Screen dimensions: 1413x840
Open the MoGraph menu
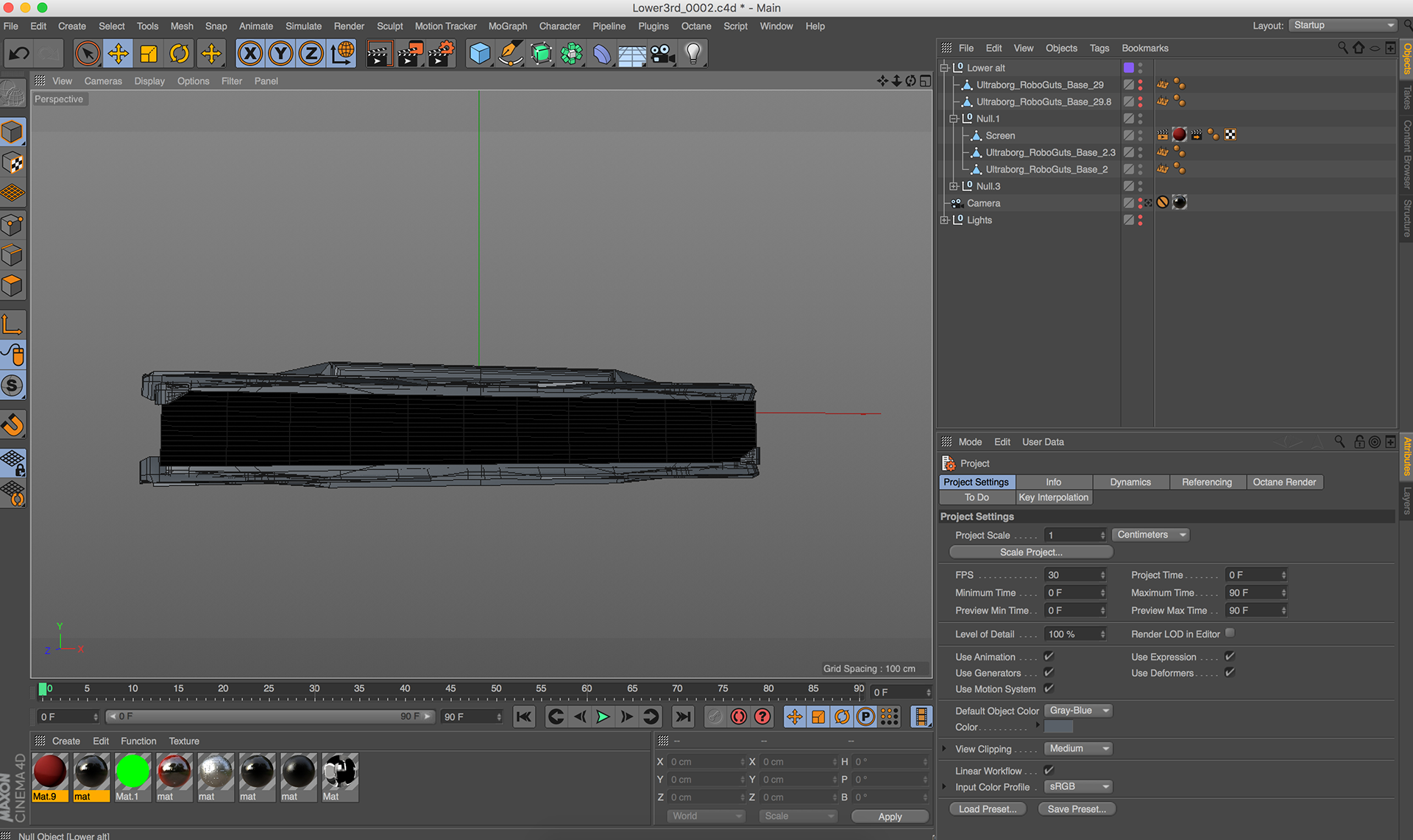tap(507, 26)
